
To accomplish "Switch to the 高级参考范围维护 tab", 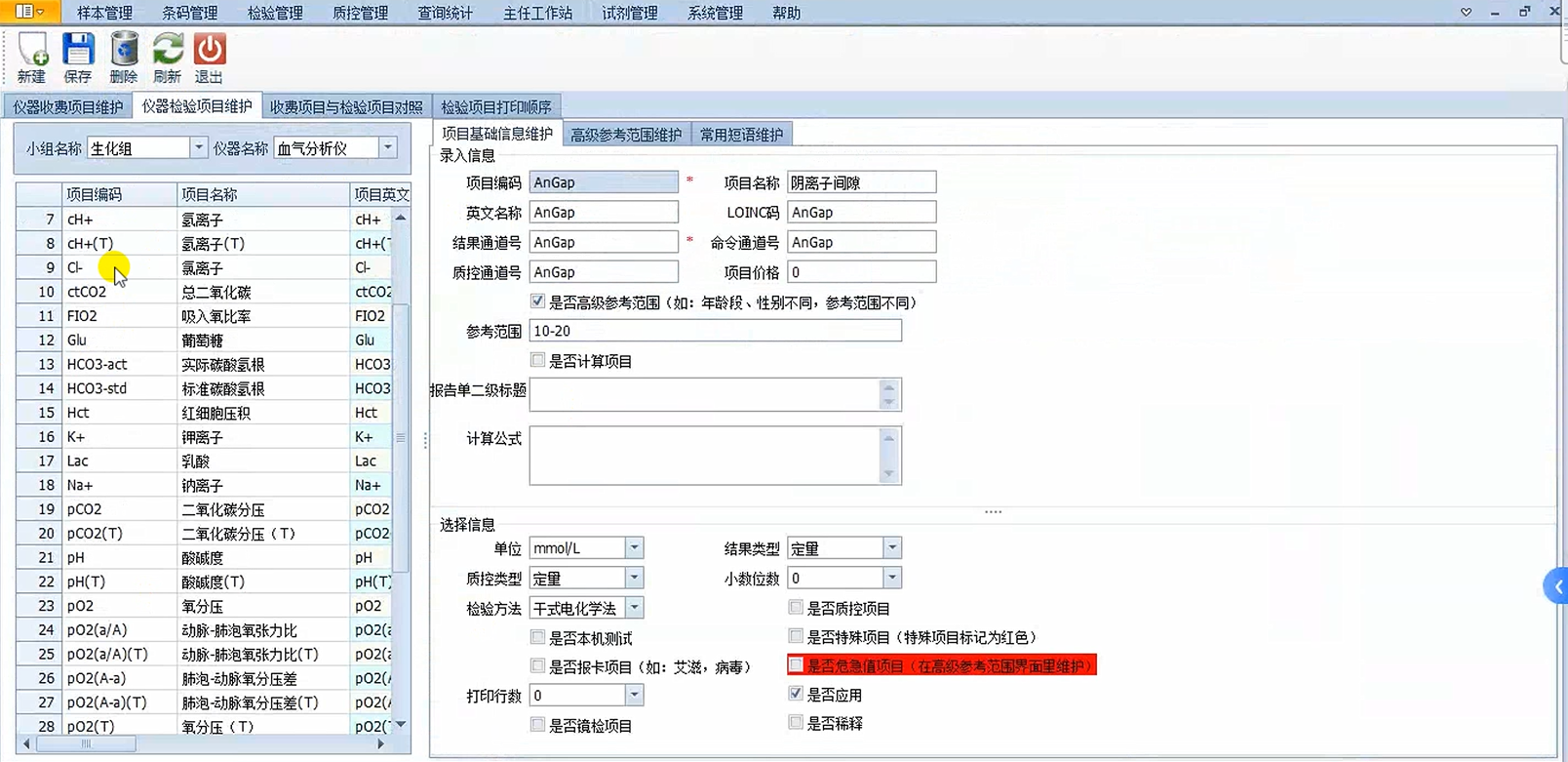I will tap(626, 134).
